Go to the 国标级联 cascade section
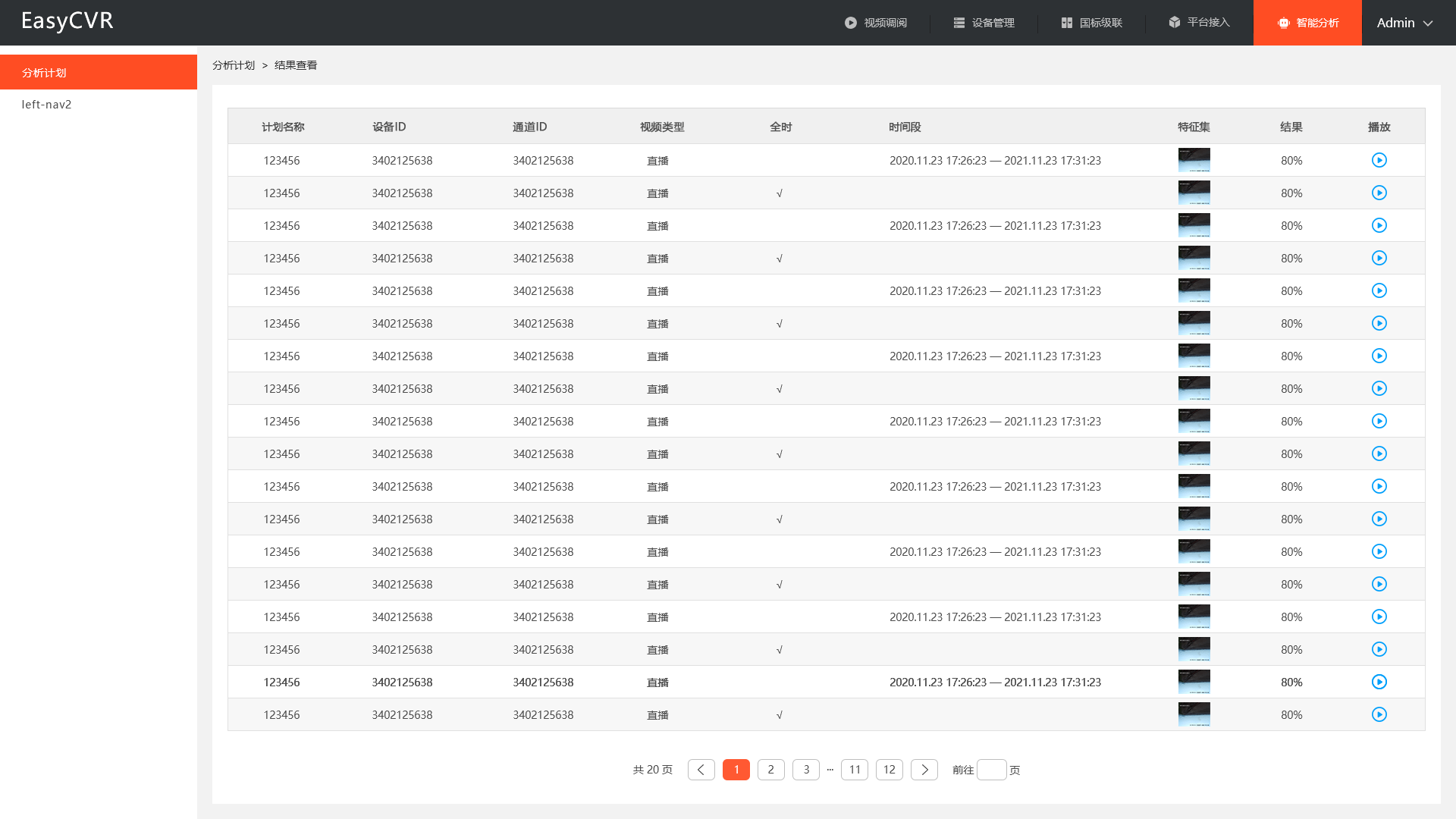The width and height of the screenshot is (1456, 819). 1091,23
